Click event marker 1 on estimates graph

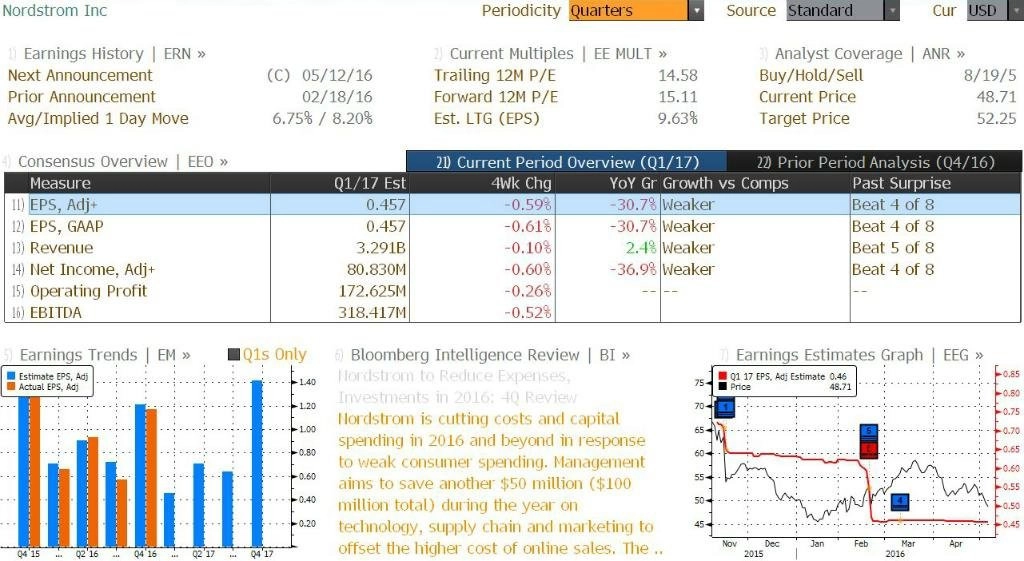(725, 409)
